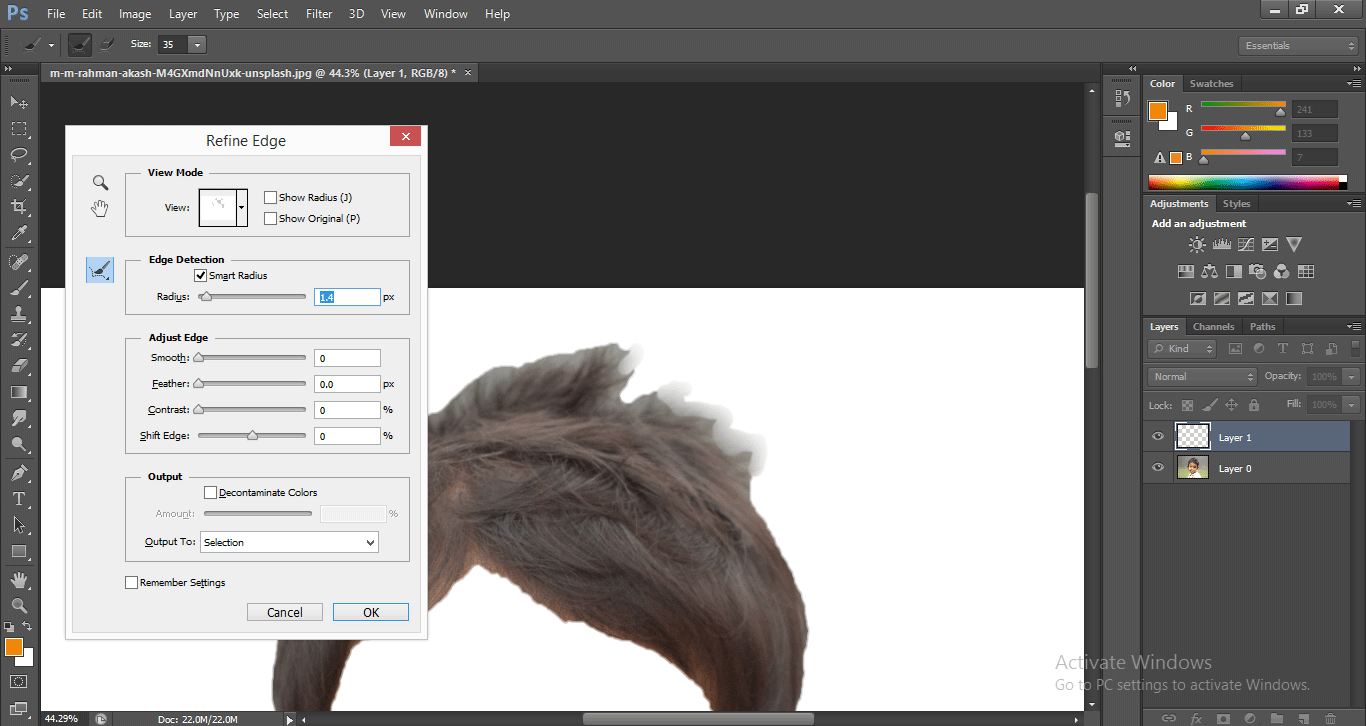Select the Quick Selection tool
Screen dimensions: 1366x726
[19, 180]
